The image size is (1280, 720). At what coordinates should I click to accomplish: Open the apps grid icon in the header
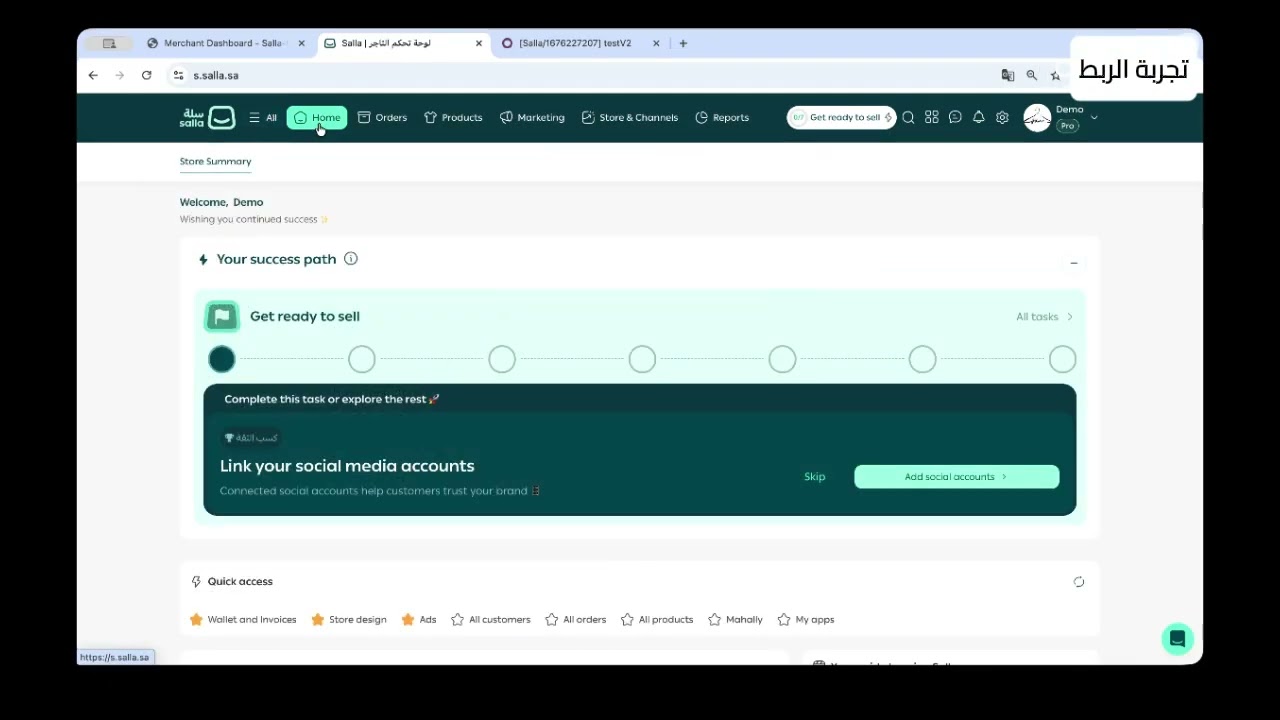click(932, 118)
